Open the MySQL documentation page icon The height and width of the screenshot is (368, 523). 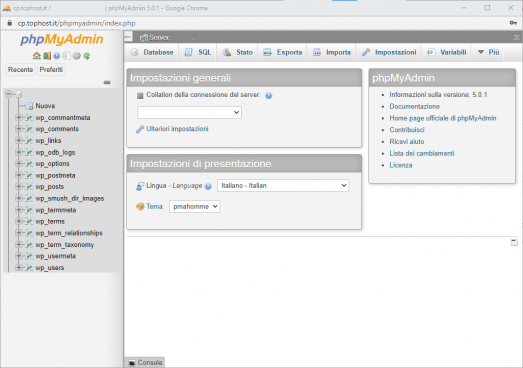[x=67, y=56]
